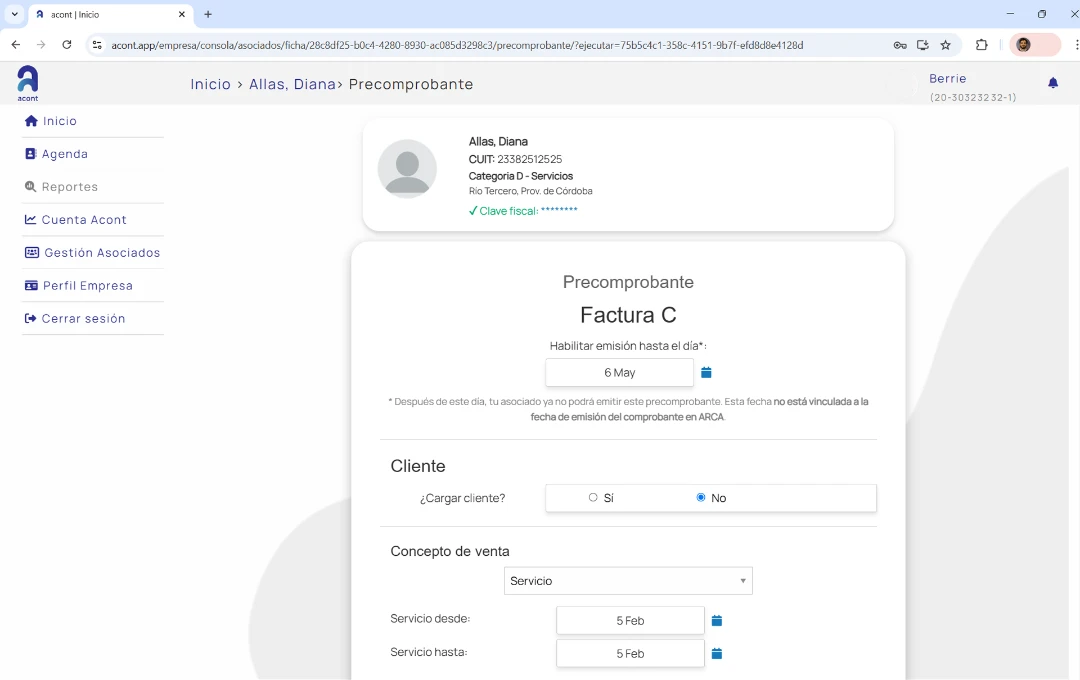
Task: Click the 6 May date input field
Action: pos(619,371)
